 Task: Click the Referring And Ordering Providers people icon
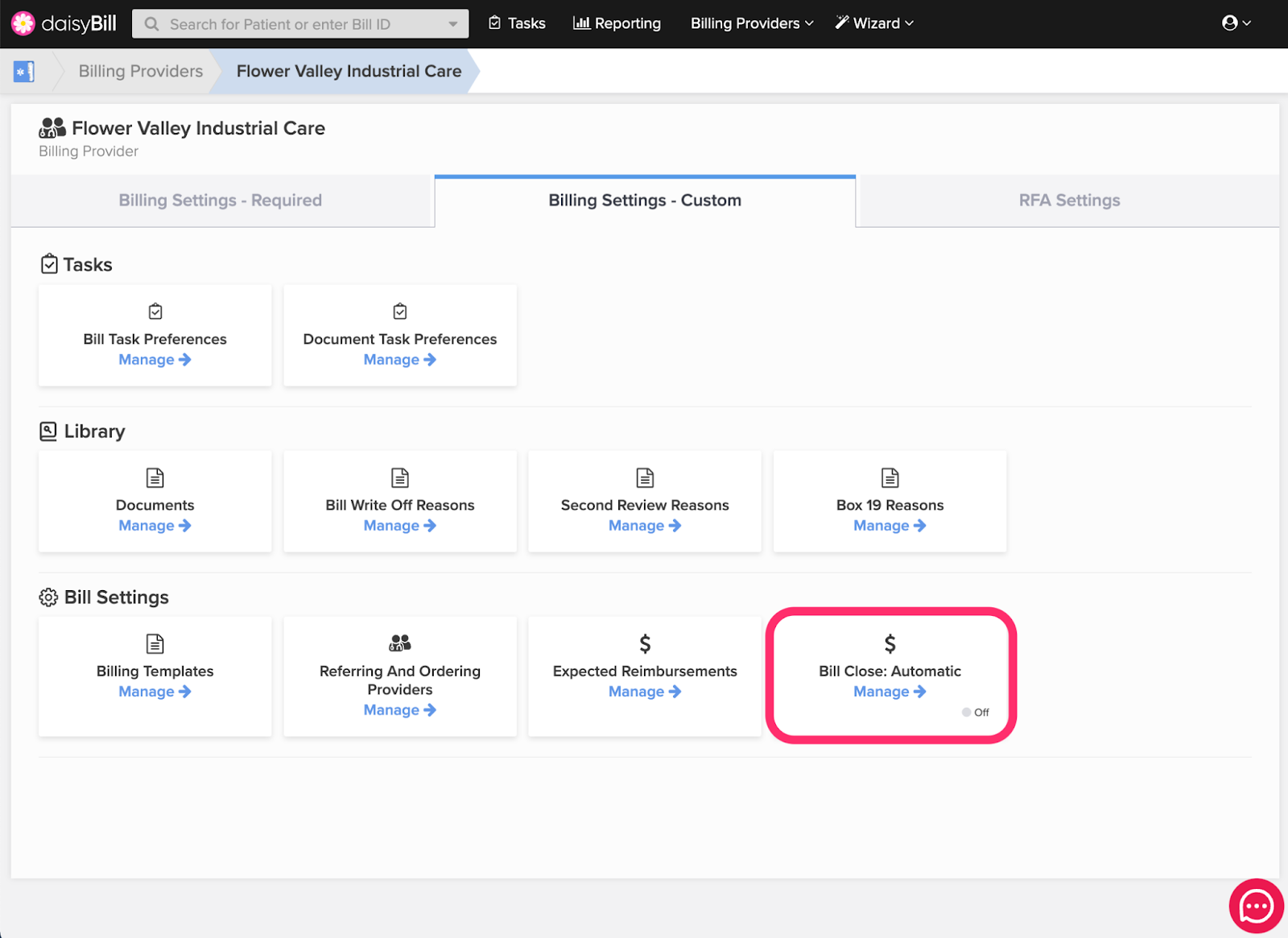[400, 643]
